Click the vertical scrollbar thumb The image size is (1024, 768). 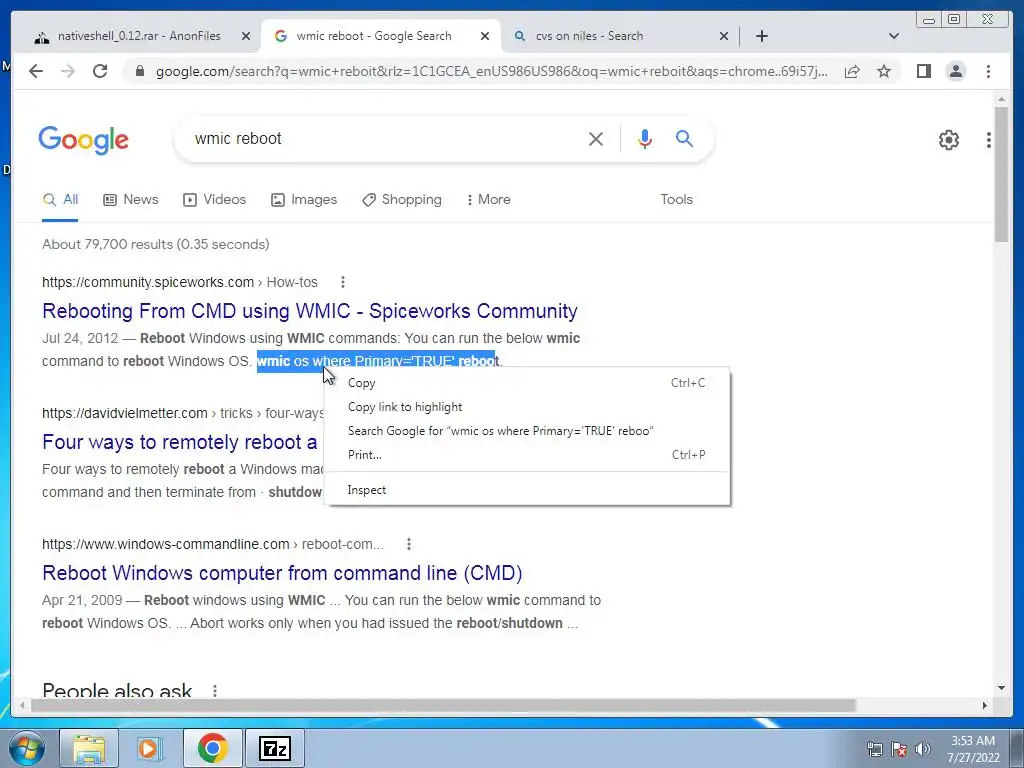point(1001,174)
